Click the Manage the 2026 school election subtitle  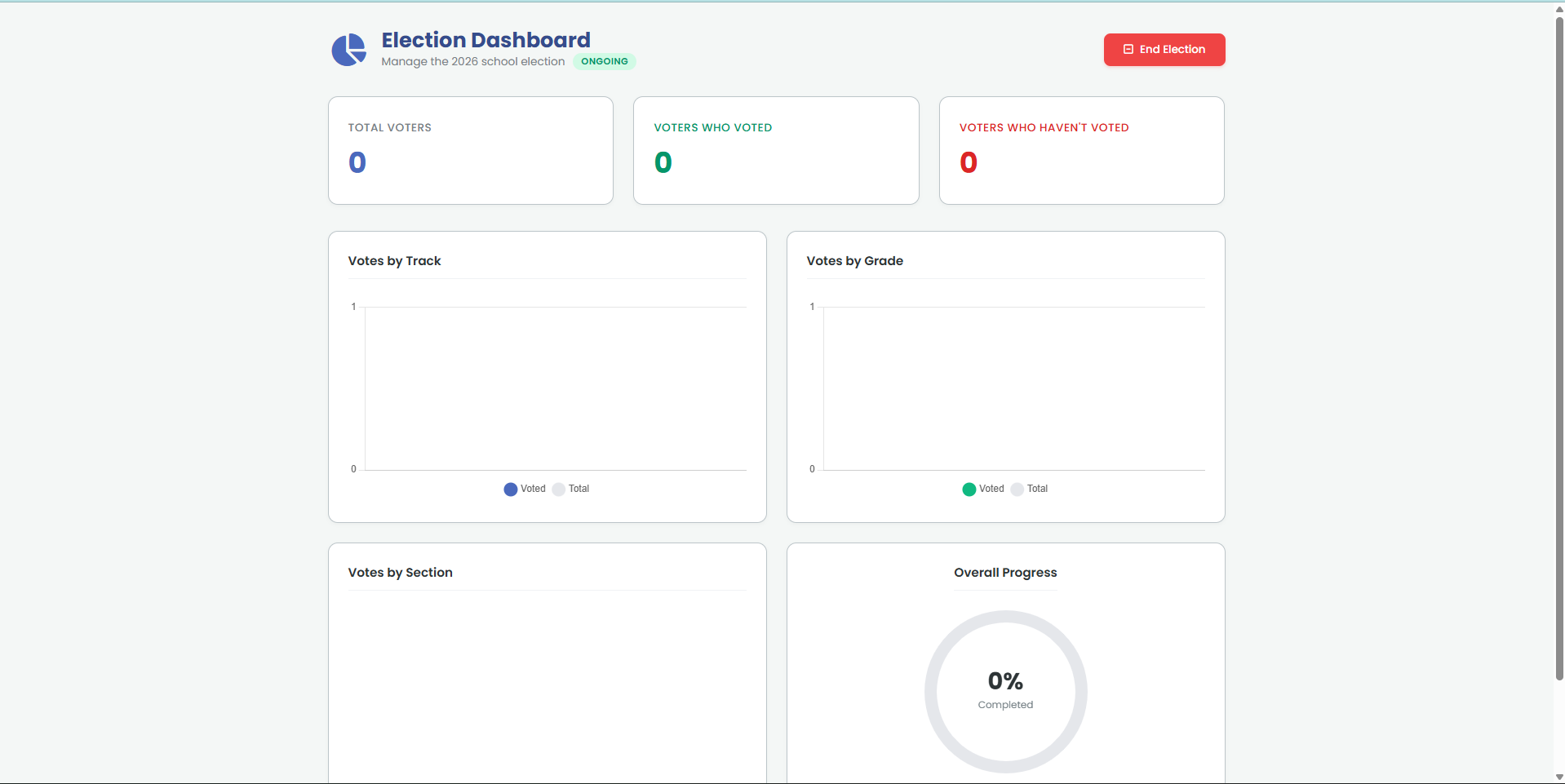click(472, 62)
